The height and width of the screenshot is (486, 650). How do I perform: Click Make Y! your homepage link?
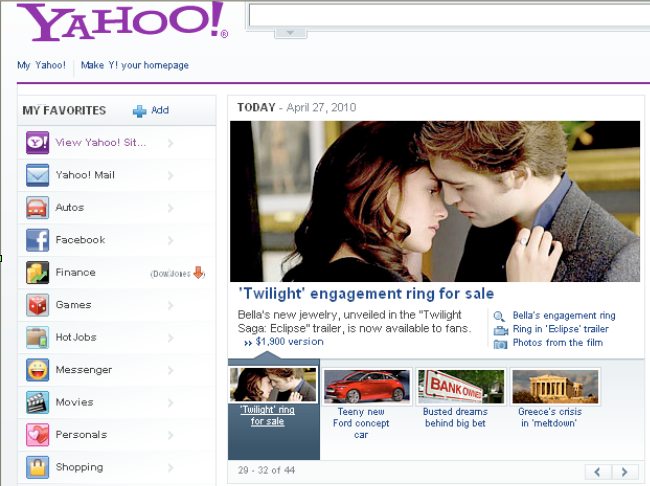click(x=135, y=65)
